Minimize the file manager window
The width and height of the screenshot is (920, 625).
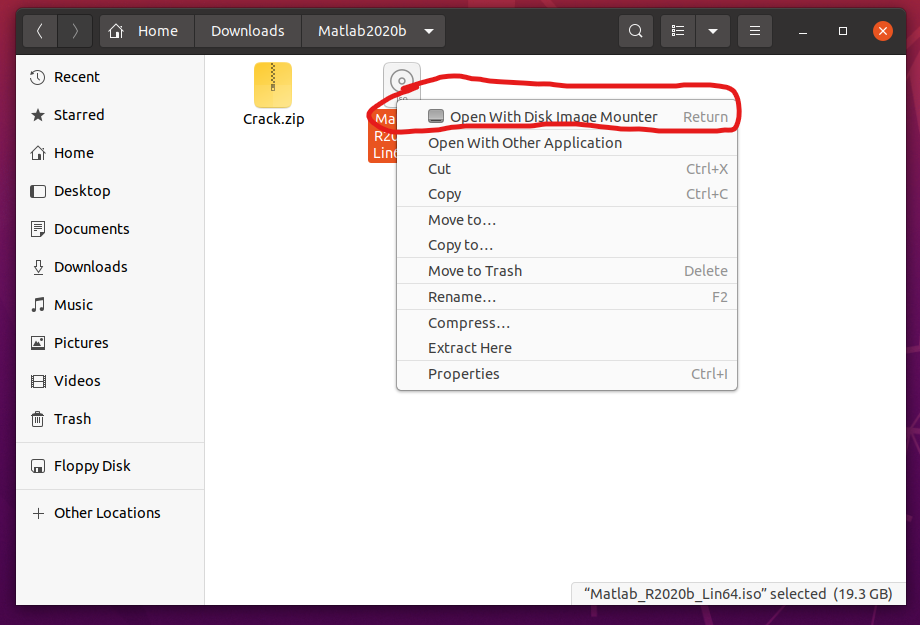click(x=803, y=31)
